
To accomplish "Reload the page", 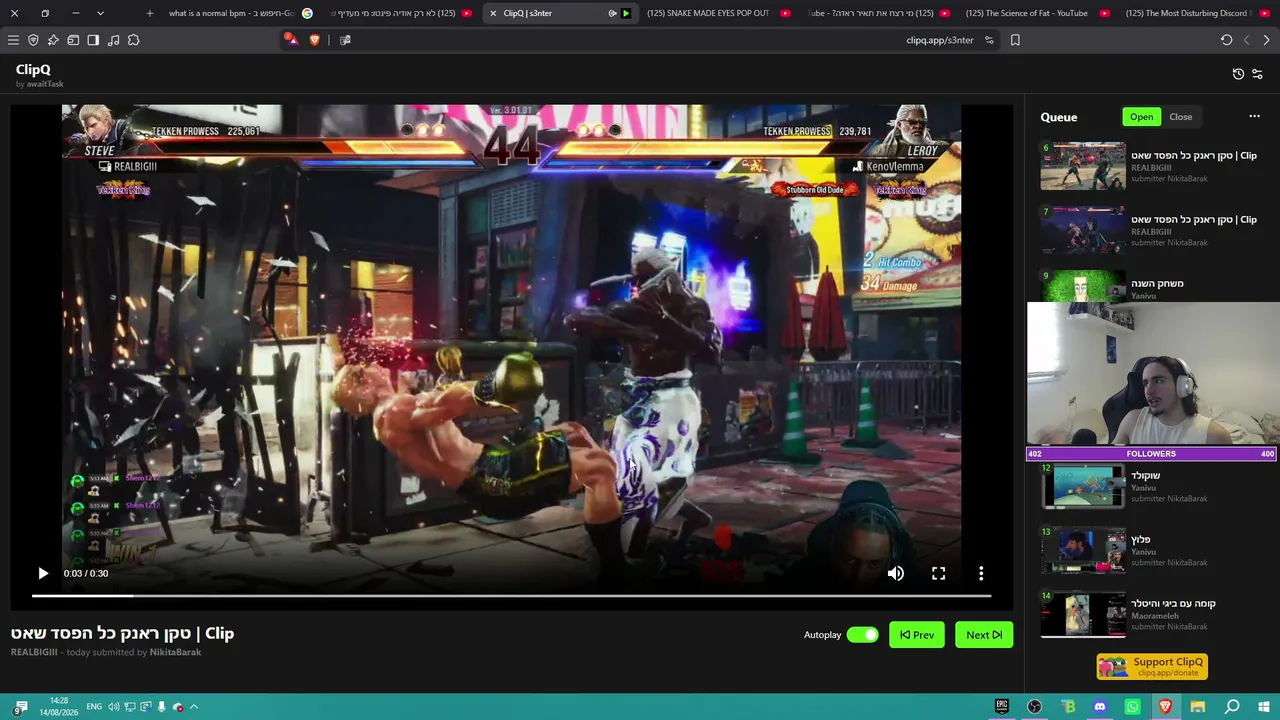I will 1226,40.
